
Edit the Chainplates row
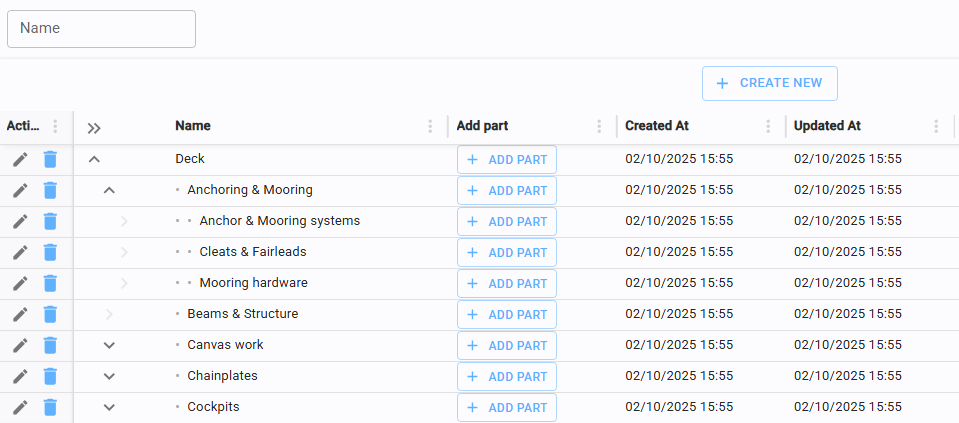coord(20,376)
